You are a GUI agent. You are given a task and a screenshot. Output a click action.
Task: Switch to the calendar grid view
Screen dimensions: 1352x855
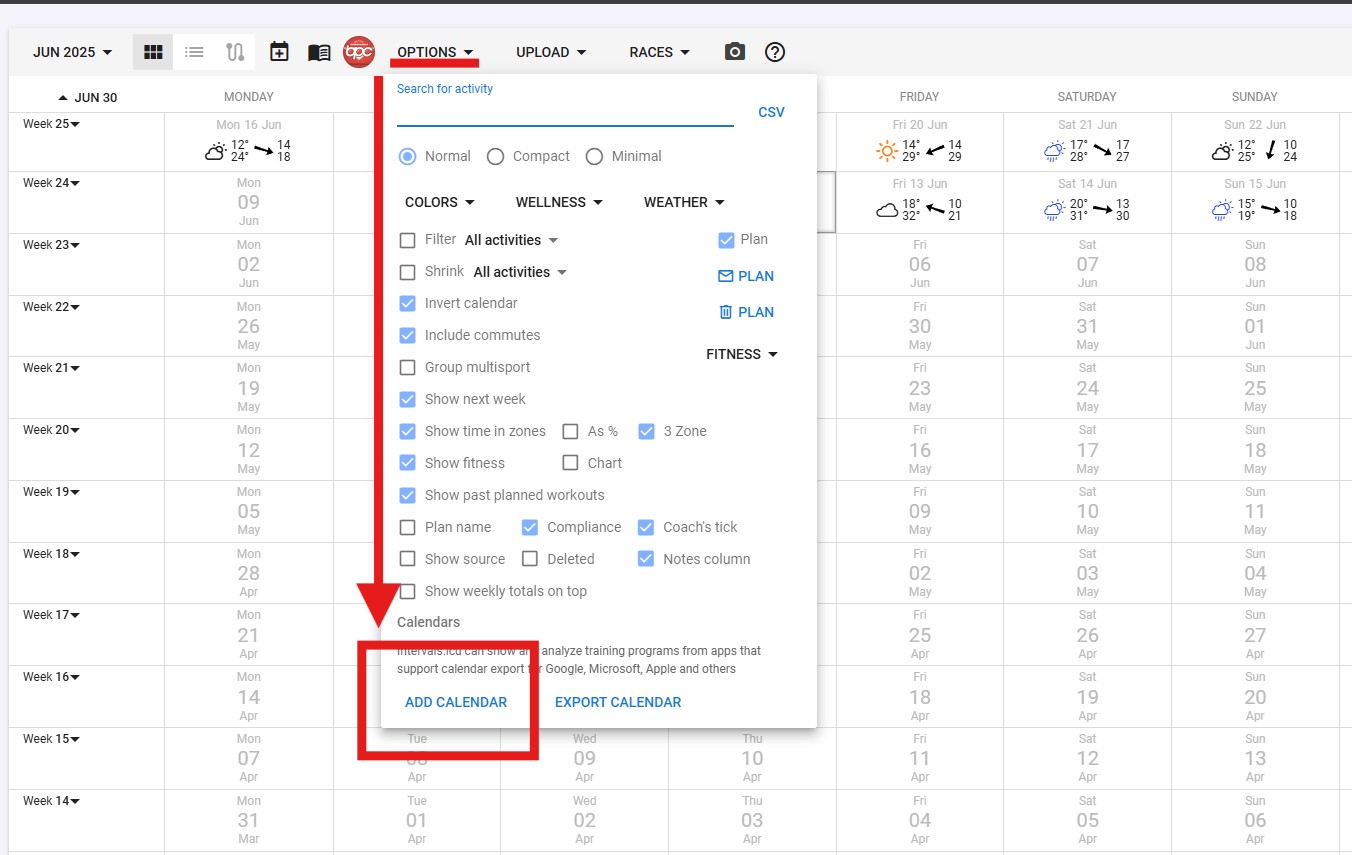pos(152,51)
